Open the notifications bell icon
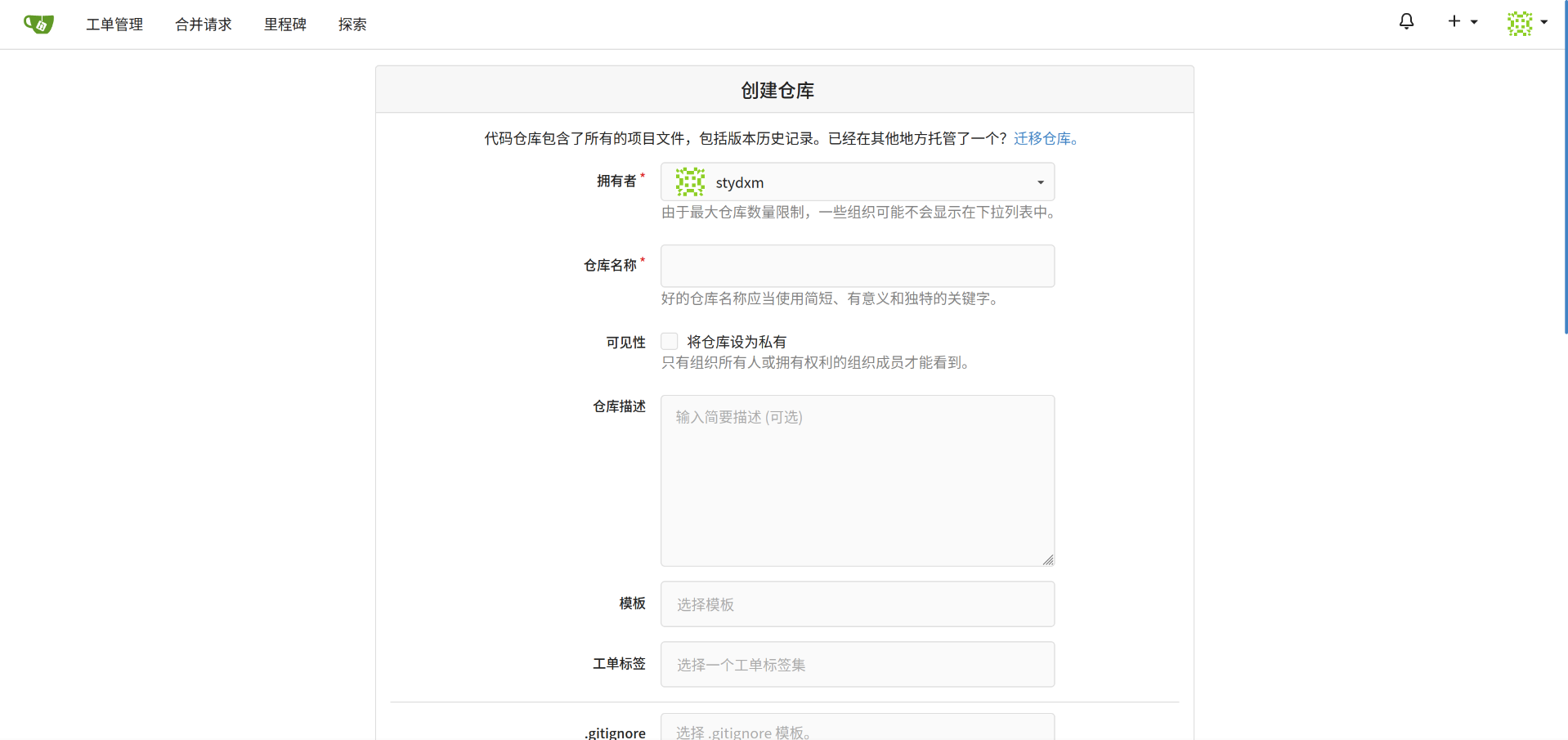Viewport: 1568px width, 740px height. point(1406,22)
